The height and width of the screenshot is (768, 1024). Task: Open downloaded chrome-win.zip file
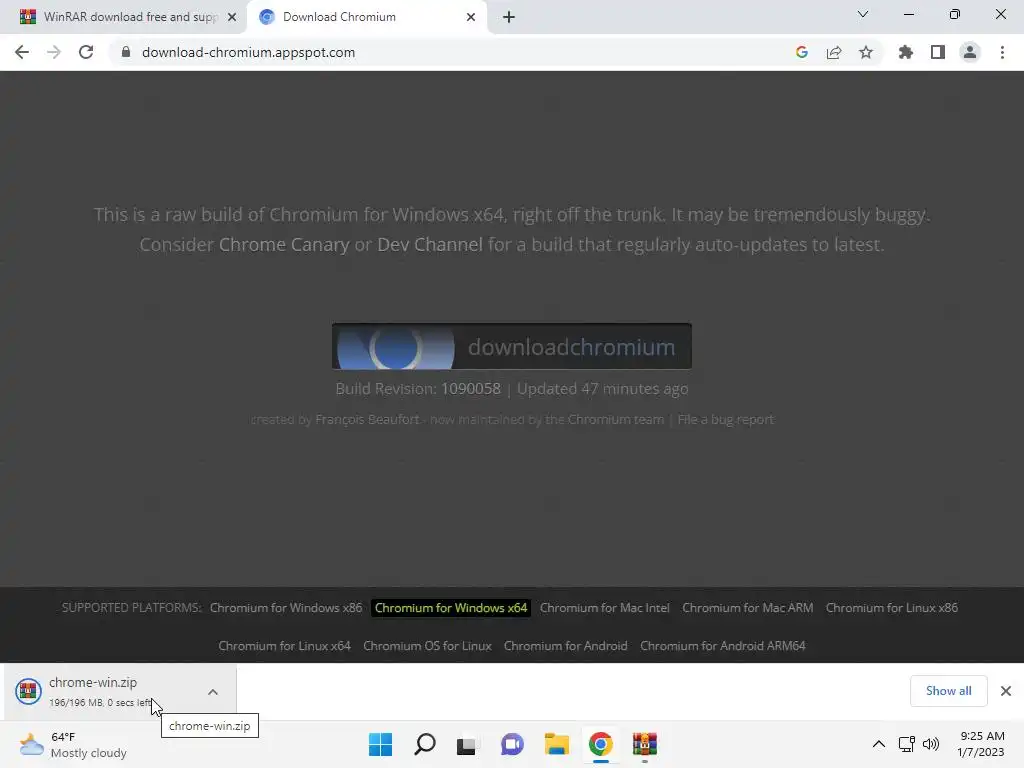[x=98, y=692]
